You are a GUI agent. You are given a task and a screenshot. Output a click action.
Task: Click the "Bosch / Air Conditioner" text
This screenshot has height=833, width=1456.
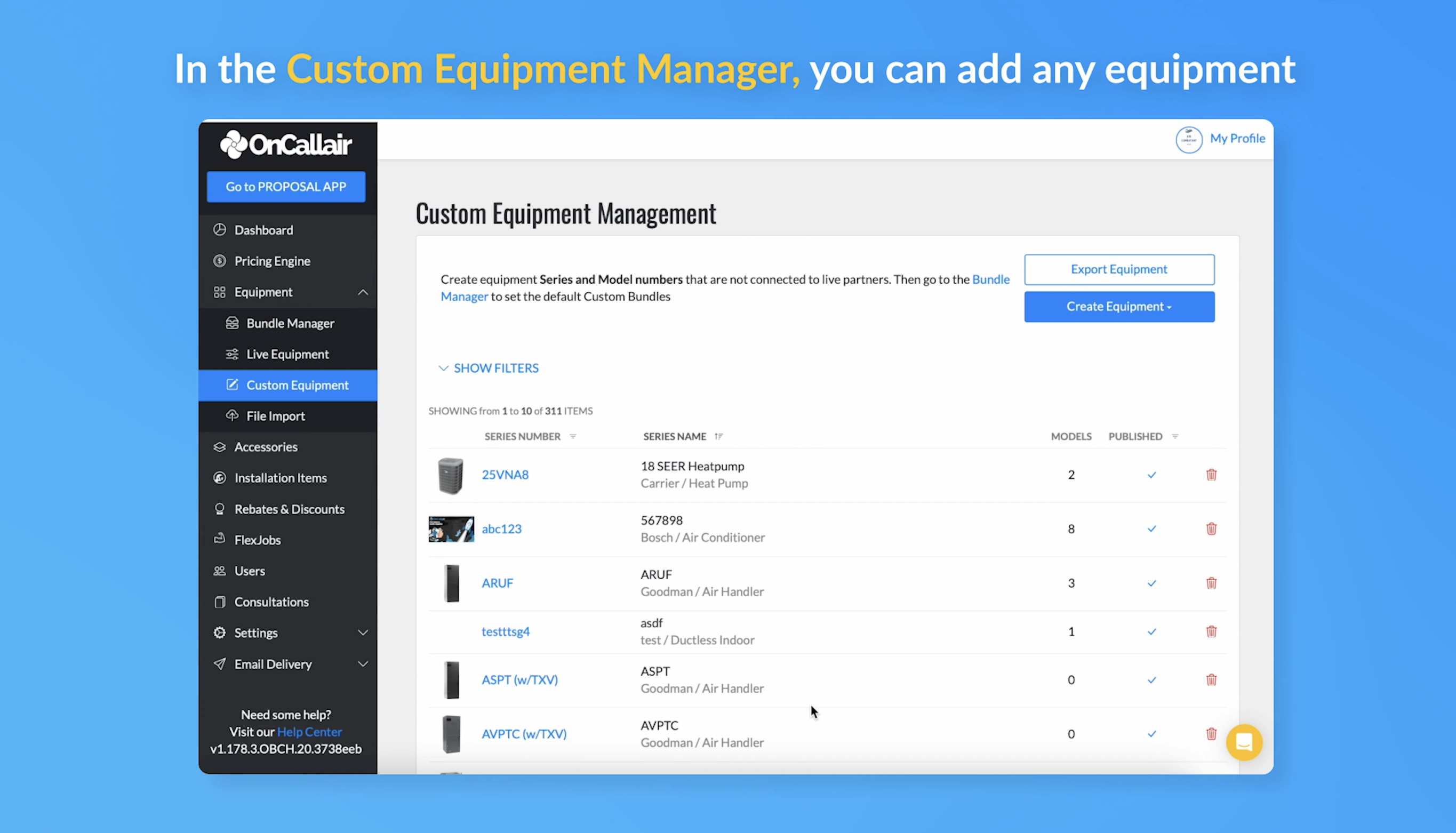click(702, 538)
